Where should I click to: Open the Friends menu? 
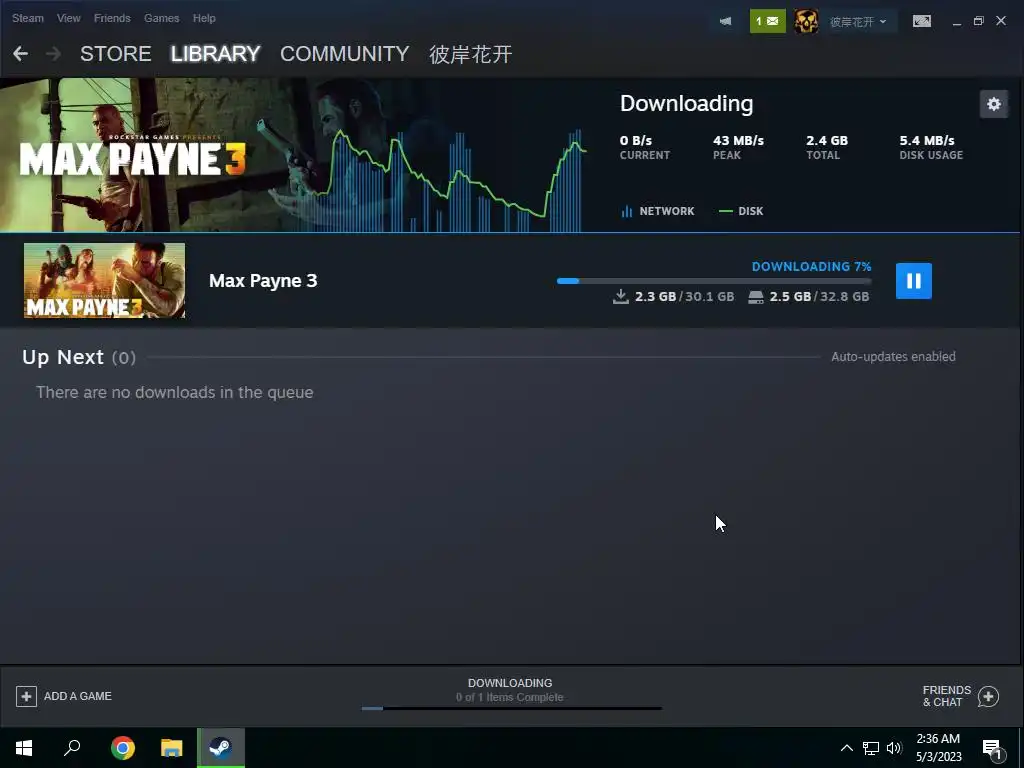112,18
